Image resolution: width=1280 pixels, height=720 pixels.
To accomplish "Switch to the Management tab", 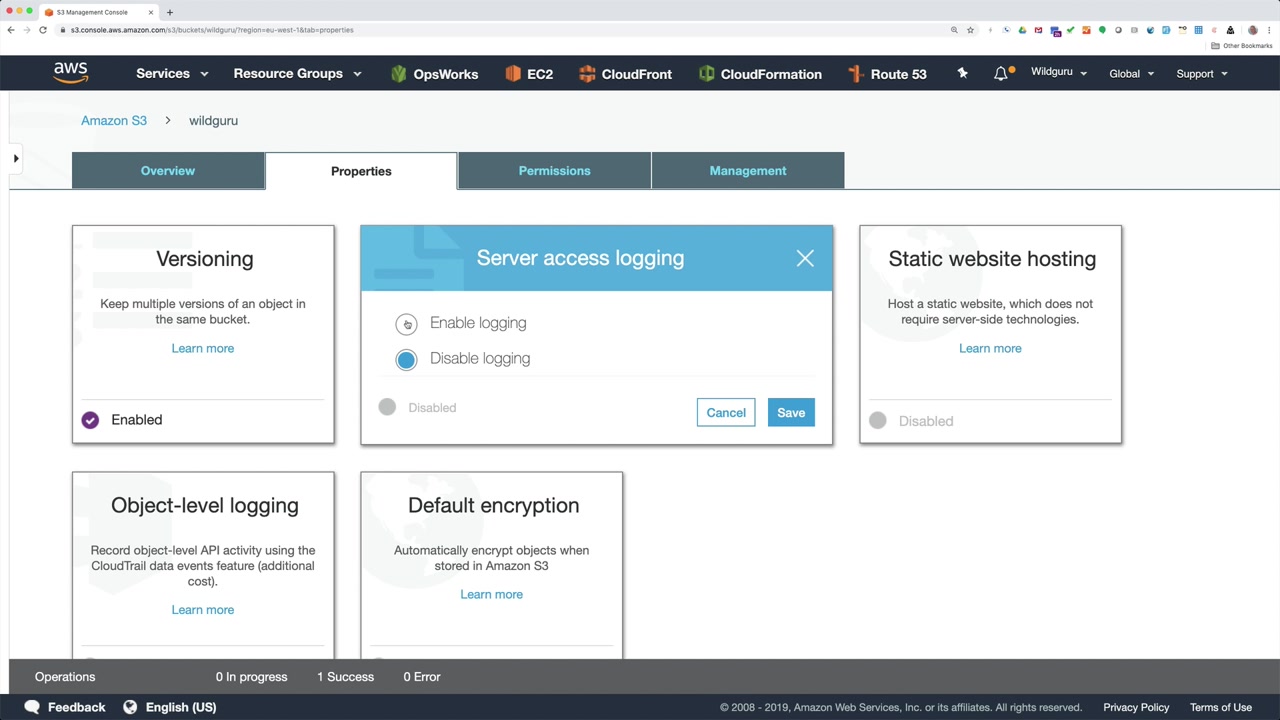I will [x=748, y=171].
